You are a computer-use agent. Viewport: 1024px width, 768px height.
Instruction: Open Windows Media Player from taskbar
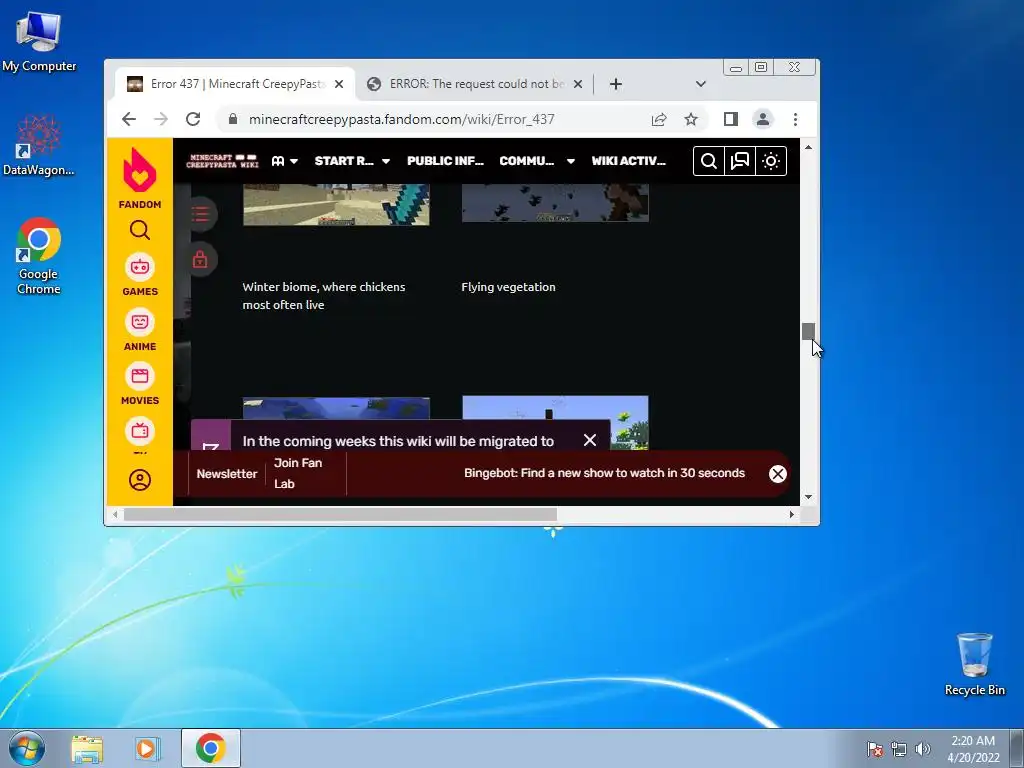147,748
